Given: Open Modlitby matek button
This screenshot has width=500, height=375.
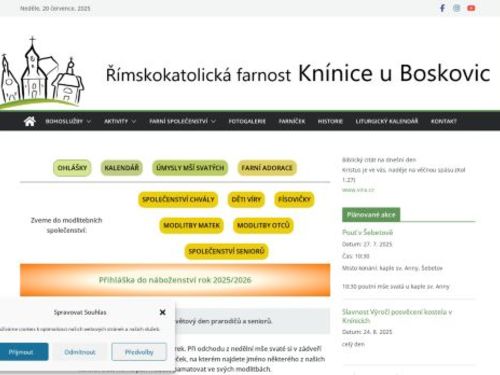Looking at the screenshot, I should [191, 225].
